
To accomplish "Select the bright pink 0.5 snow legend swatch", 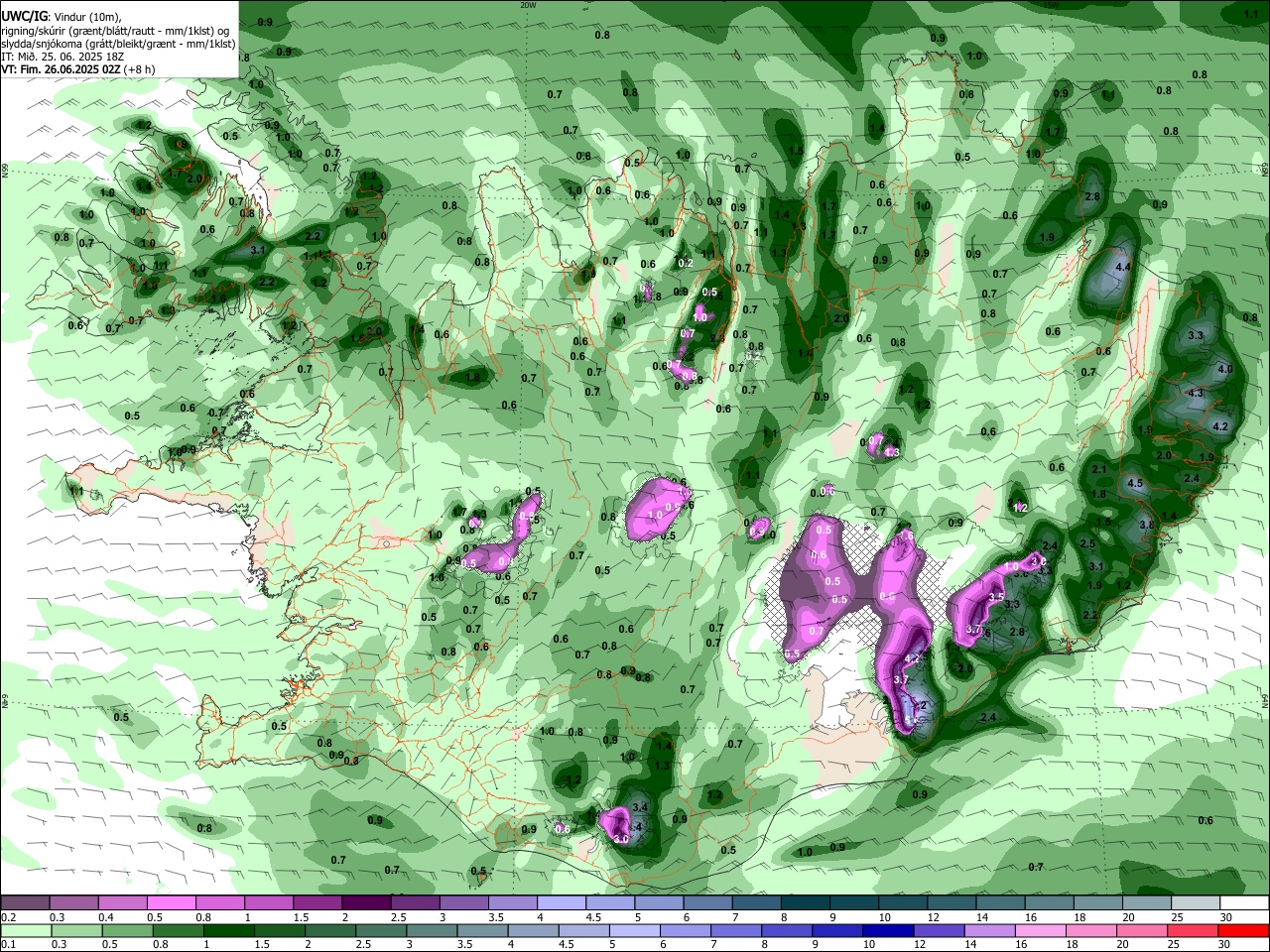I will pos(171,903).
